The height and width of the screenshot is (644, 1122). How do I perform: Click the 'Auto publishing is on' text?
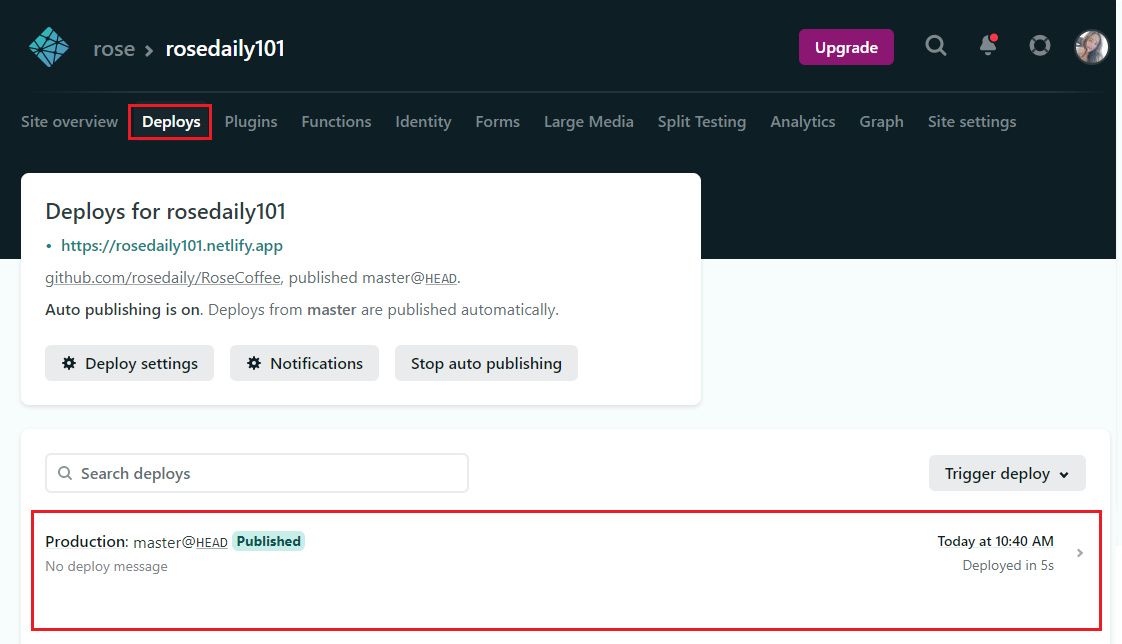coord(124,310)
